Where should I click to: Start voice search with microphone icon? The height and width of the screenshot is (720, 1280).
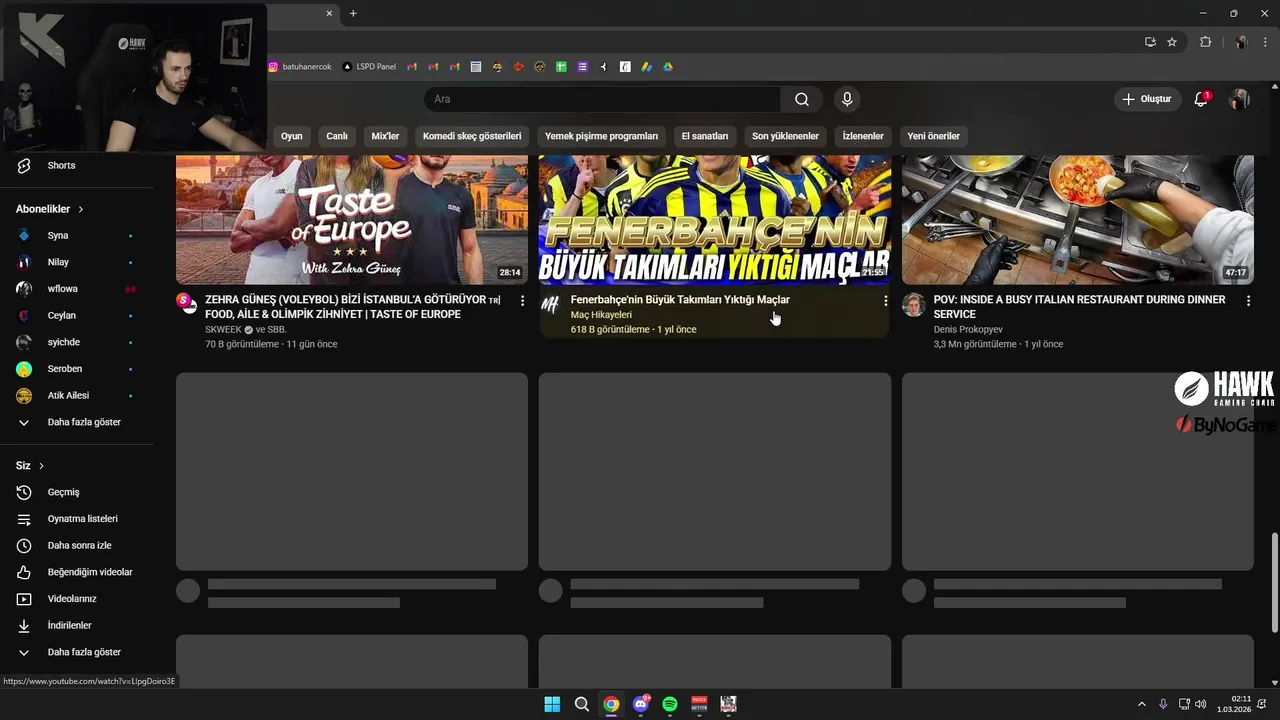tap(847, 99)
